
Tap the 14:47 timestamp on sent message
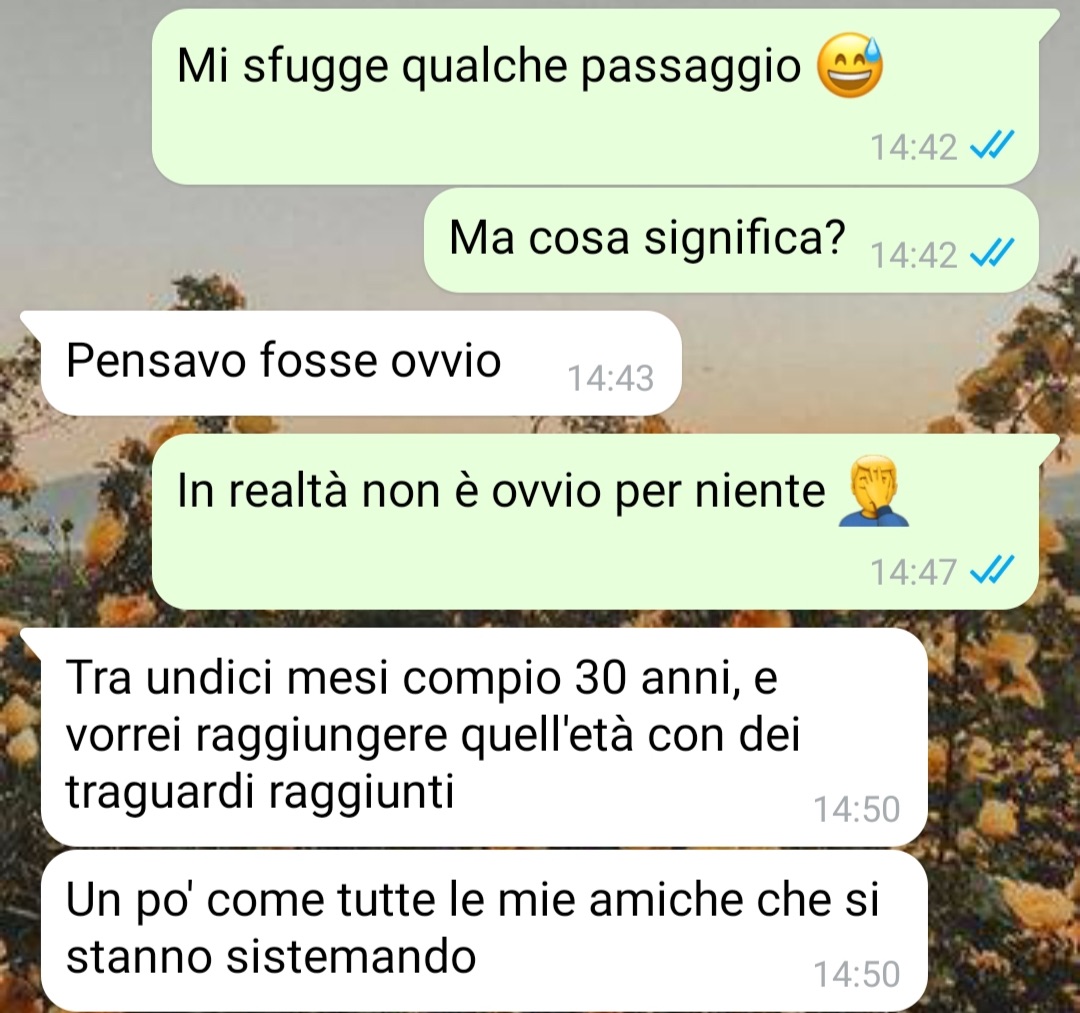913,571
